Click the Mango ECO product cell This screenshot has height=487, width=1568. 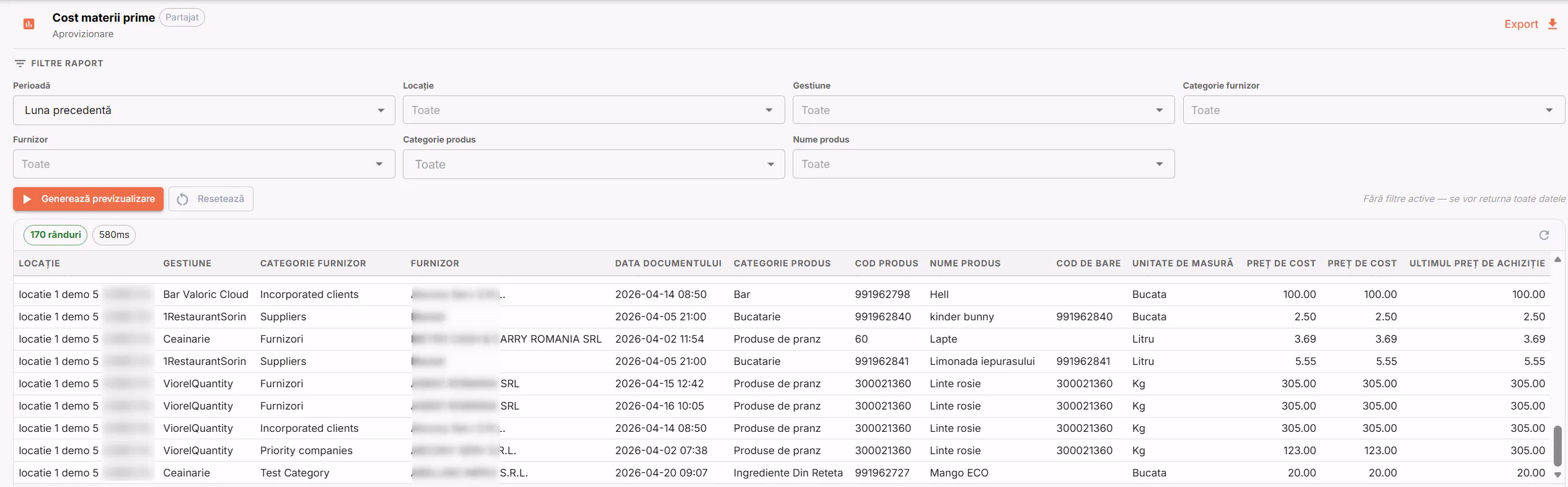click(959, 473)
